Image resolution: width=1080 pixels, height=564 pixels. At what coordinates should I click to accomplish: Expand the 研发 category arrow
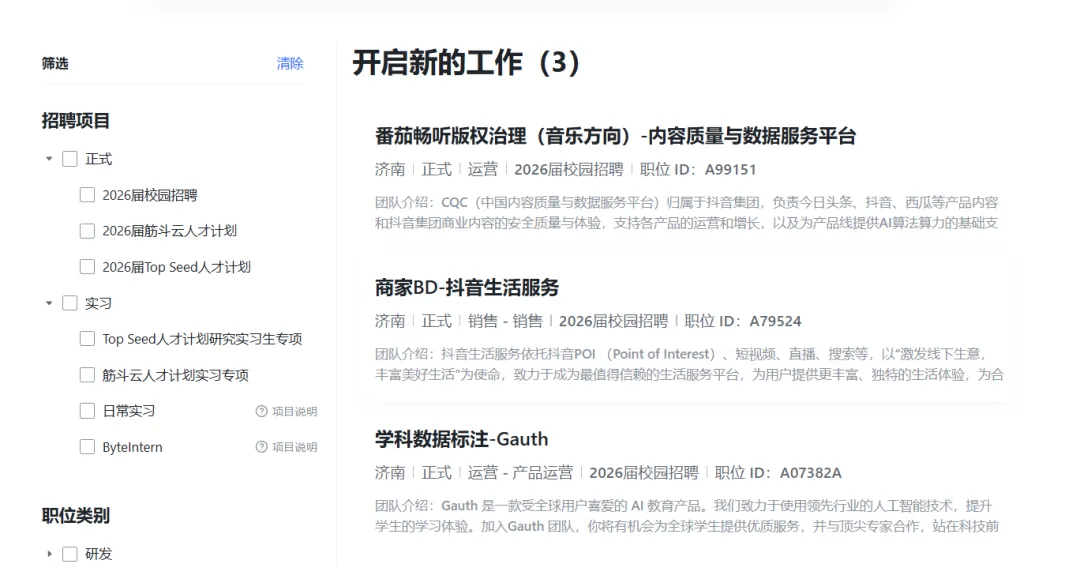coord(49,554)
